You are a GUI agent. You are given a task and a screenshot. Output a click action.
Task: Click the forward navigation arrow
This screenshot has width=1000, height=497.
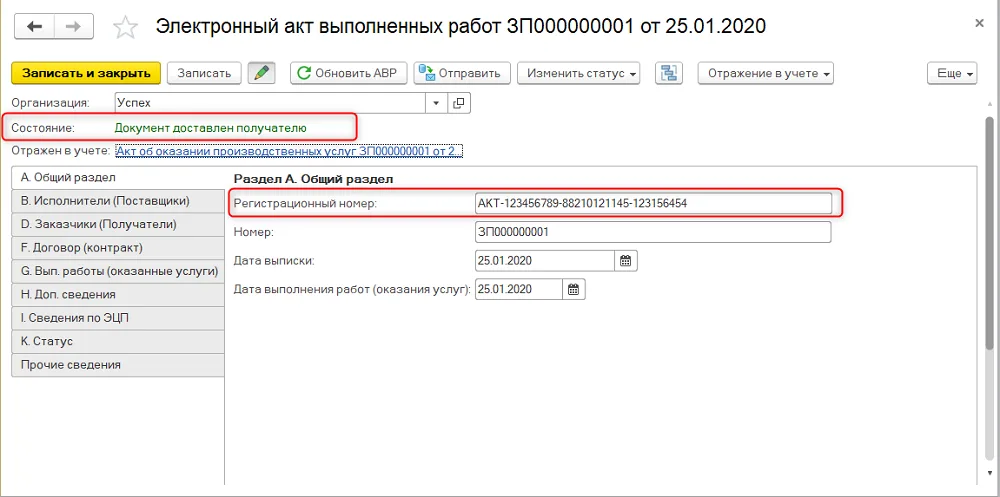point(74,26)
